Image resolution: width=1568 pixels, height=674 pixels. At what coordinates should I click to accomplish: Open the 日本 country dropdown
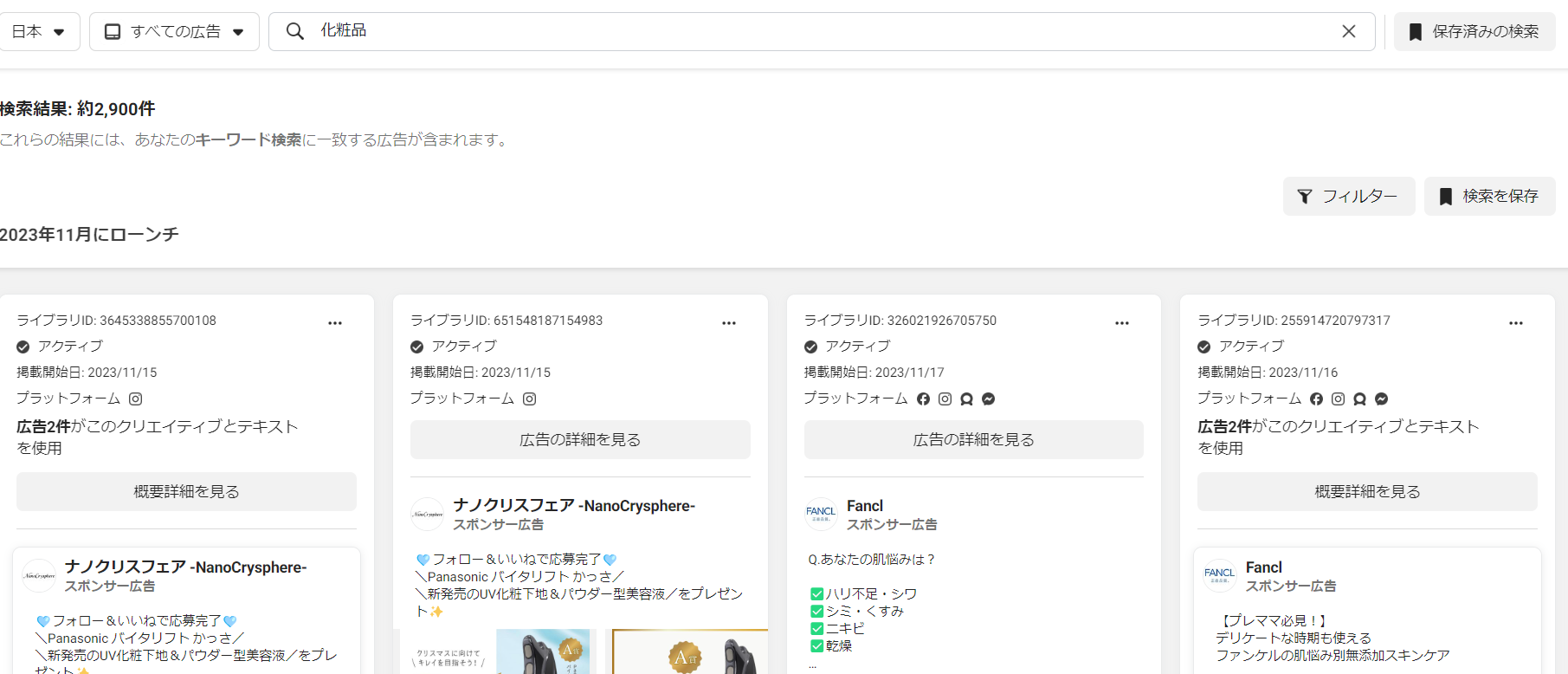click(x=39, y=31)
